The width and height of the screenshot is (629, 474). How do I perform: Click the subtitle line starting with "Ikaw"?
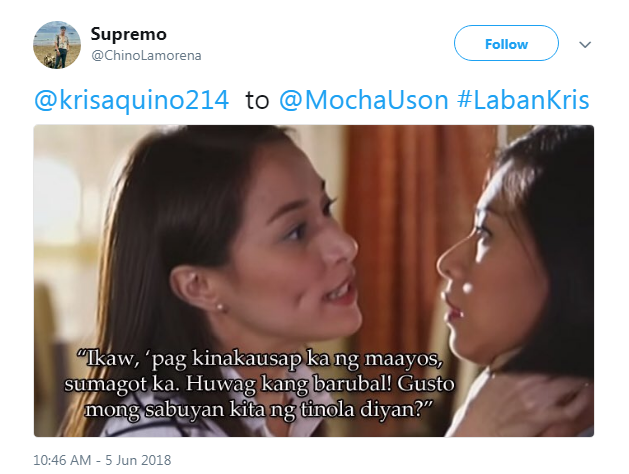(260, 358)
